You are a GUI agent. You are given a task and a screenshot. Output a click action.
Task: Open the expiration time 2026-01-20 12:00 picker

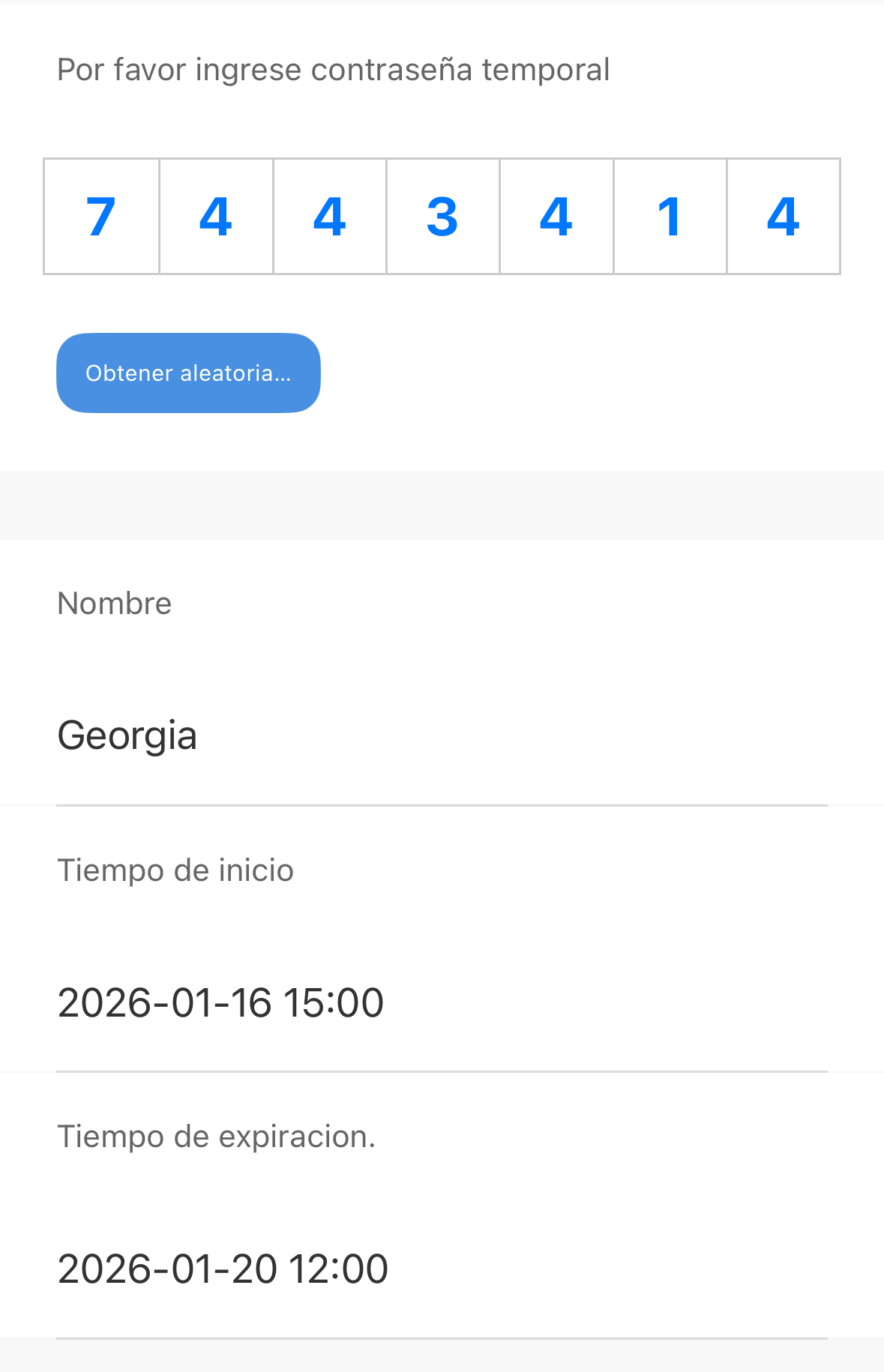442,1268
